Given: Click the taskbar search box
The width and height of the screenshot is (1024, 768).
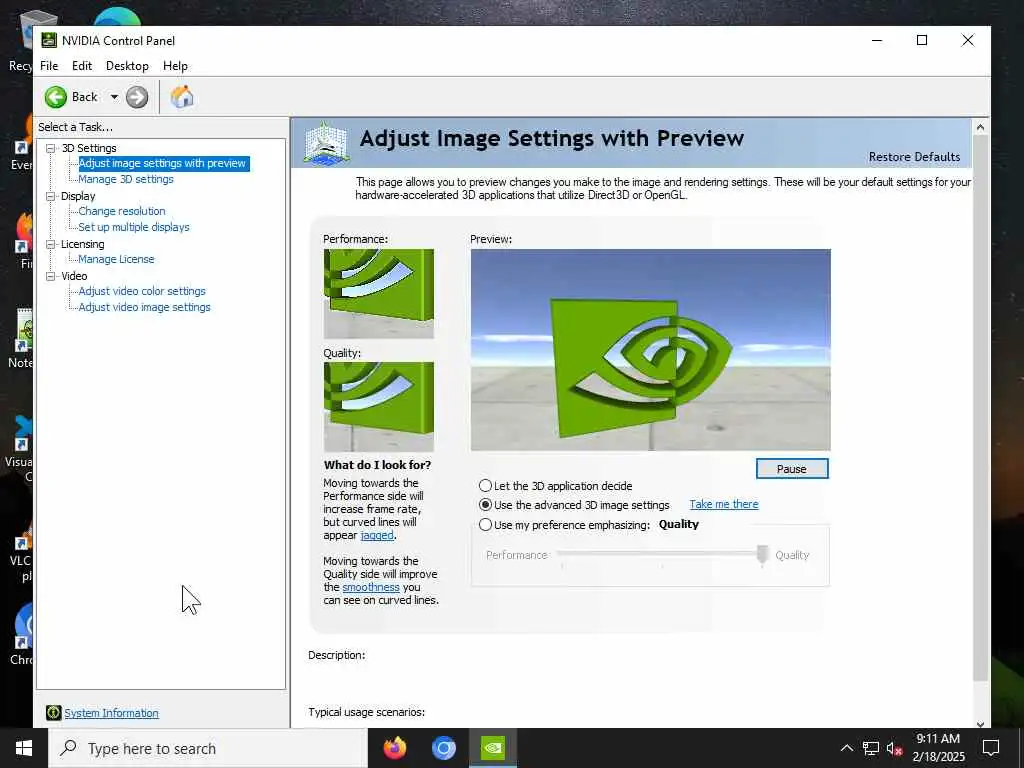Looking at the screenshot, I should tap(208, 748).
